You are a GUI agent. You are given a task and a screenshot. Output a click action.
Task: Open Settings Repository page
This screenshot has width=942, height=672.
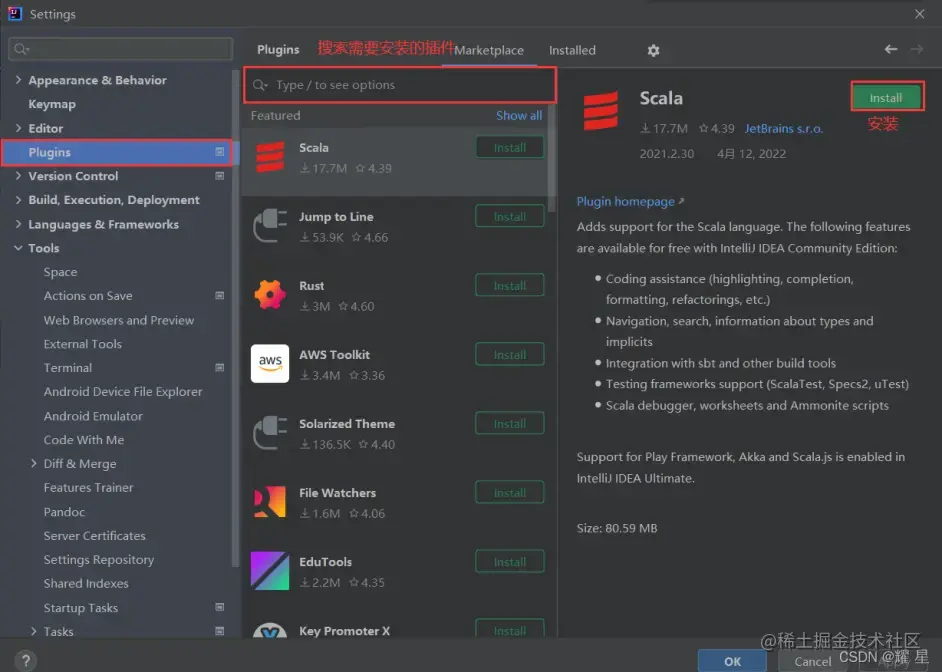(99, 560)
